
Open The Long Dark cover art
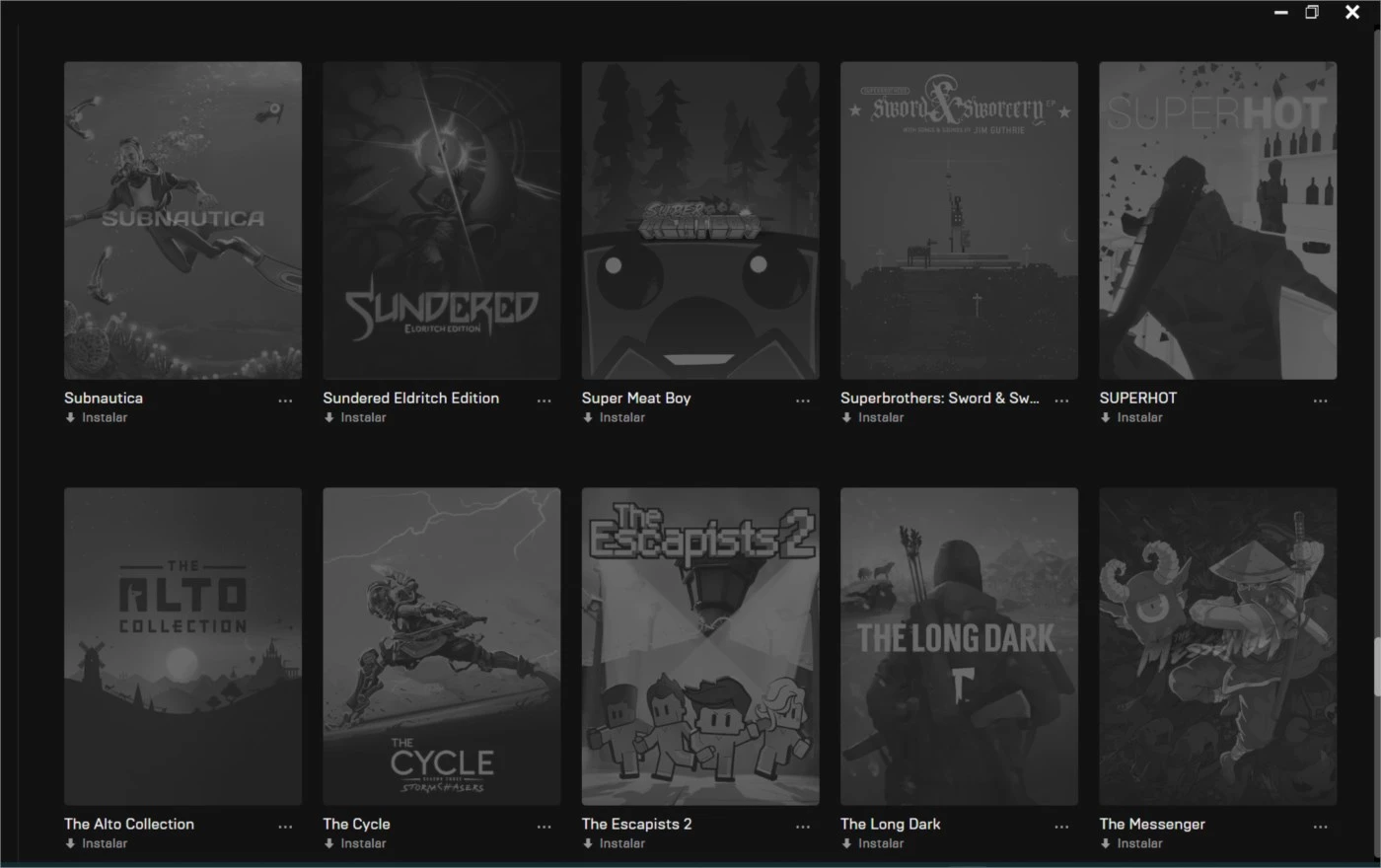pos(959,646)
